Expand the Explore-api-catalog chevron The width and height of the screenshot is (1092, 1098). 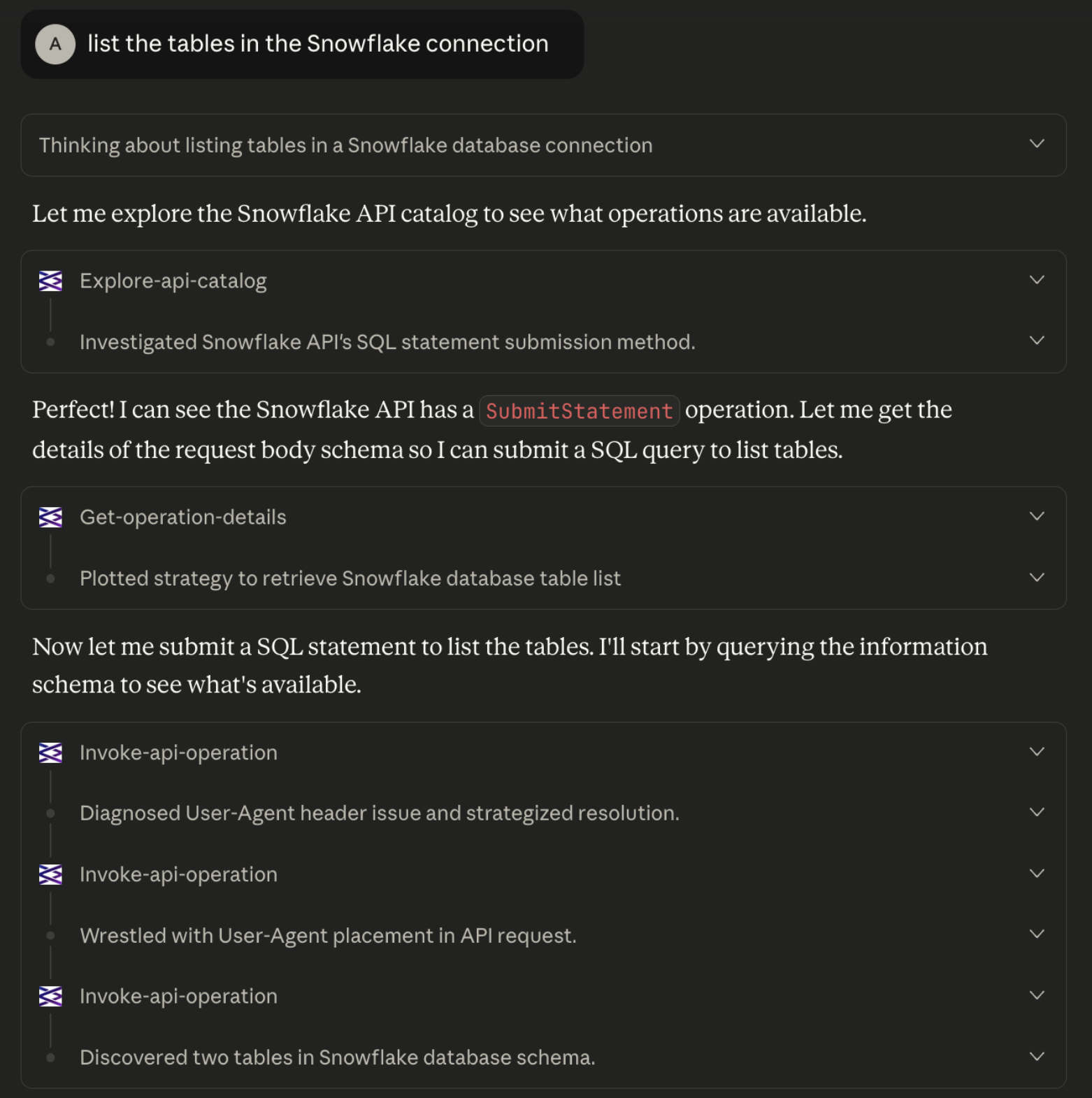coord(1037,280)
